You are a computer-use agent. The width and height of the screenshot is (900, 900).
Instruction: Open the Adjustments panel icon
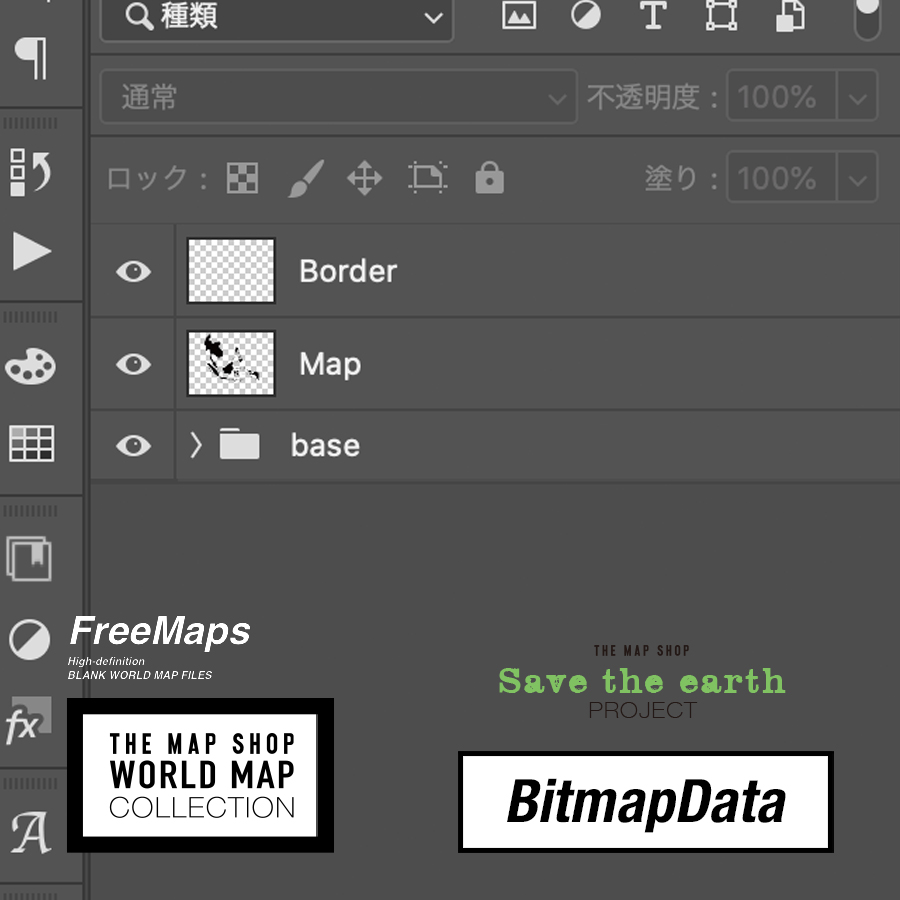click(29, 639)
